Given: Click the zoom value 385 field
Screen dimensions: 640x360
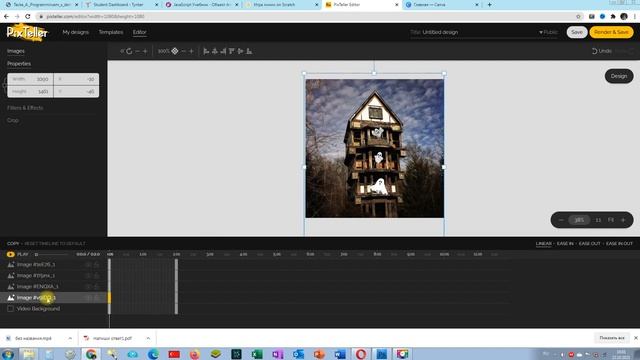Looking at the screenshot, I should (579, 220).
